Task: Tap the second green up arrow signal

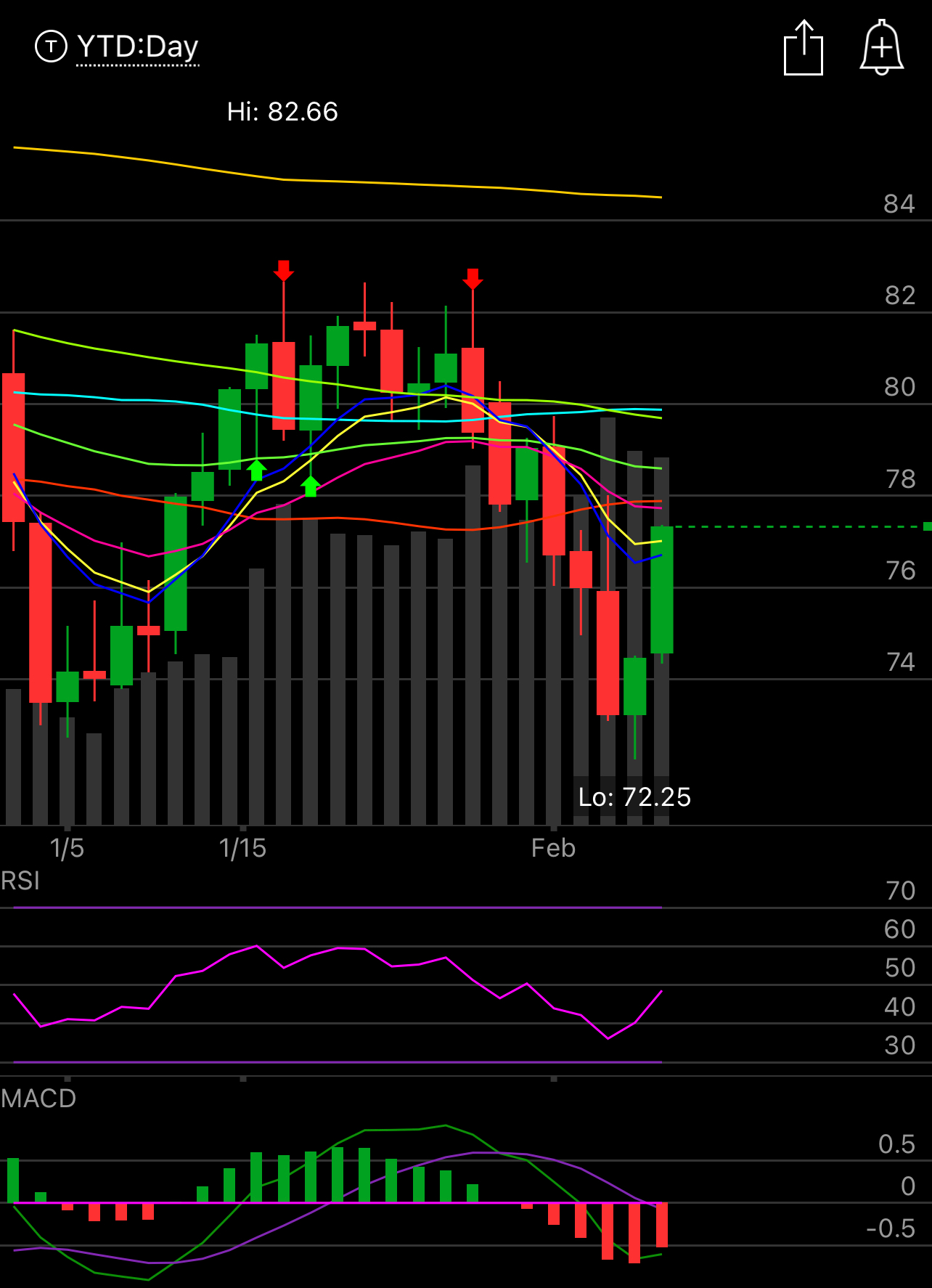Action: (x=311, y=486)
